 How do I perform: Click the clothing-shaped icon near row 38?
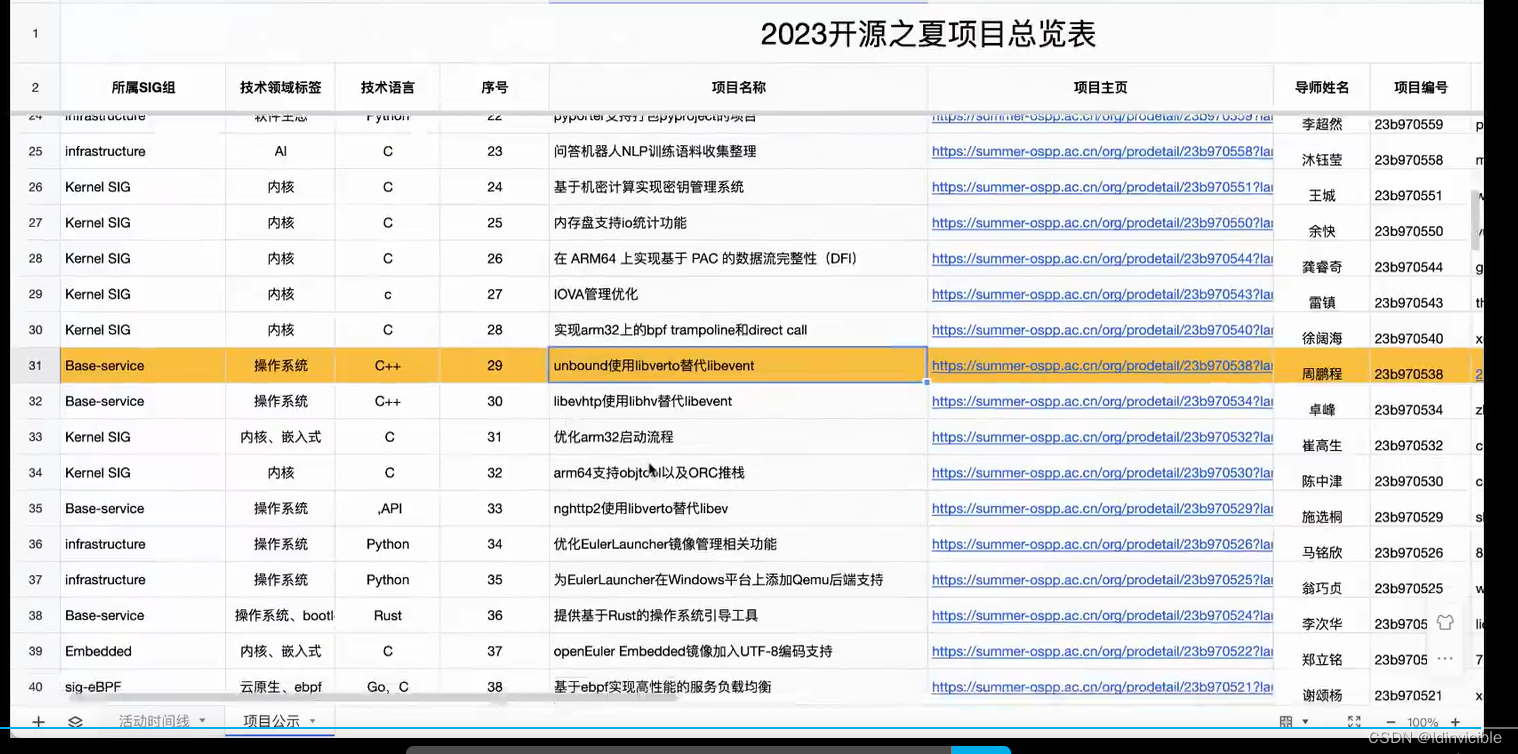(x=1444, y=621)
